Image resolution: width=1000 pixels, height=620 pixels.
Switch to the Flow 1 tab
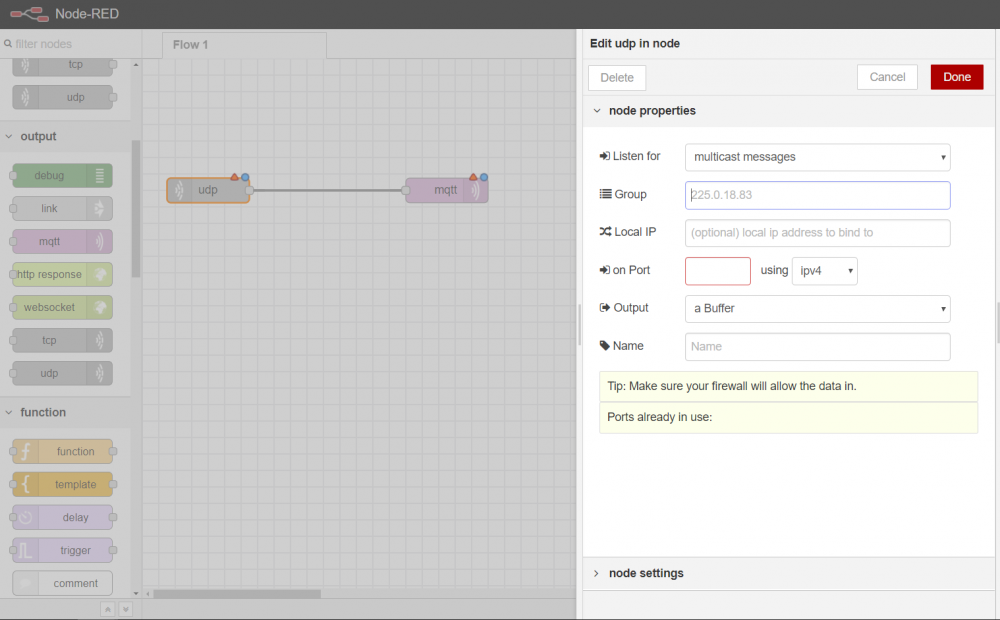(191, 45)
